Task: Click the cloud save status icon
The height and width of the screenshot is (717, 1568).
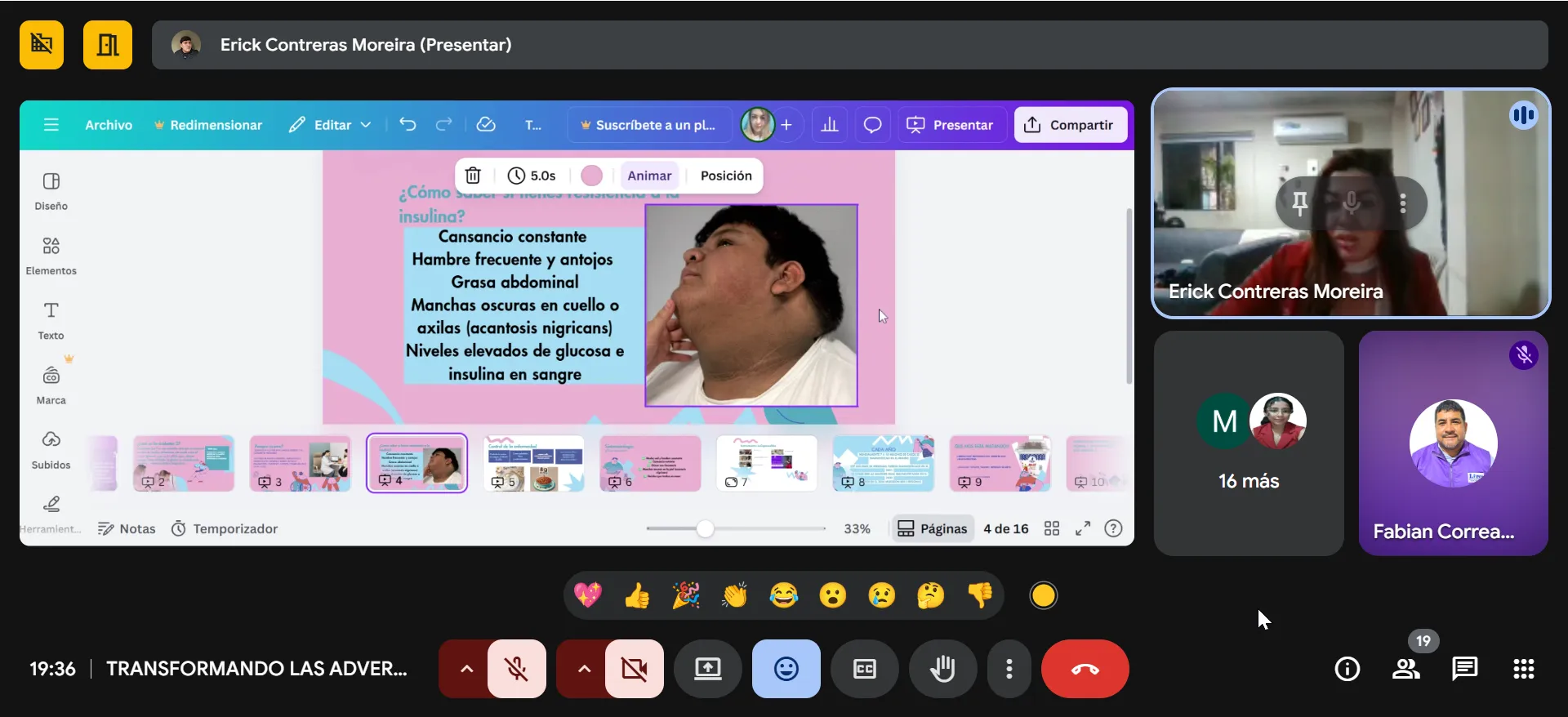Action: (x=486, y=125)
